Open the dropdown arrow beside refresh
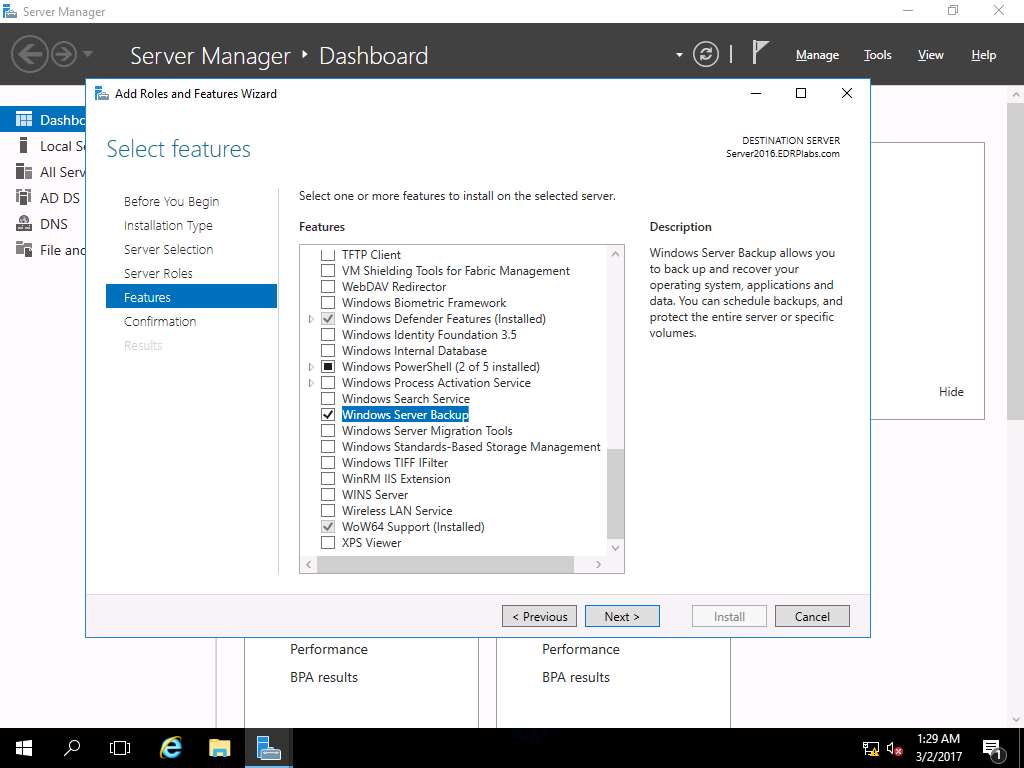The image size is (1024, 768). [679, 55]
